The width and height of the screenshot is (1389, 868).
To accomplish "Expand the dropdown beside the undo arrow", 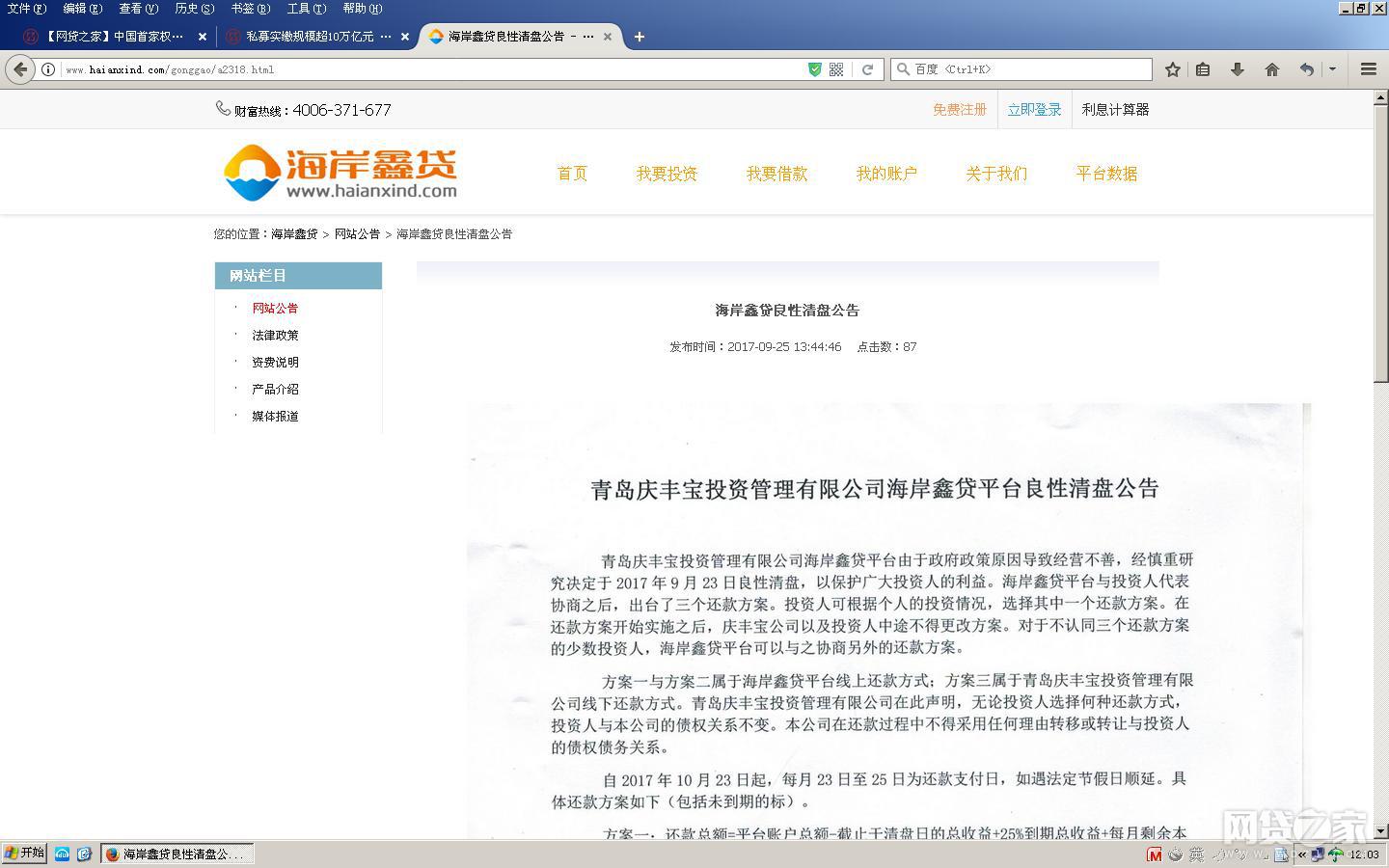I will click(1332, 69).
